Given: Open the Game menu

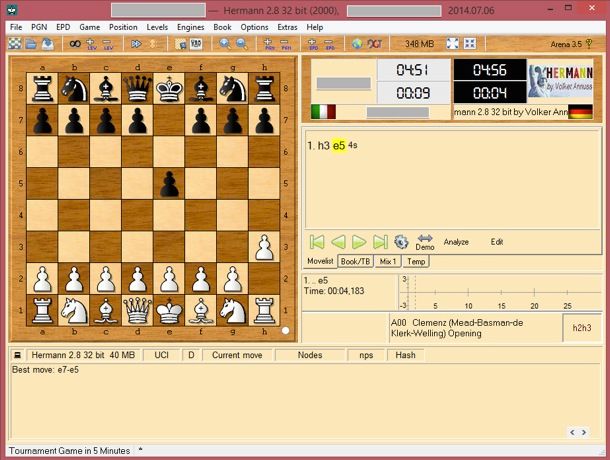Looking at the screenshot, I should click(x=89, y=27).
